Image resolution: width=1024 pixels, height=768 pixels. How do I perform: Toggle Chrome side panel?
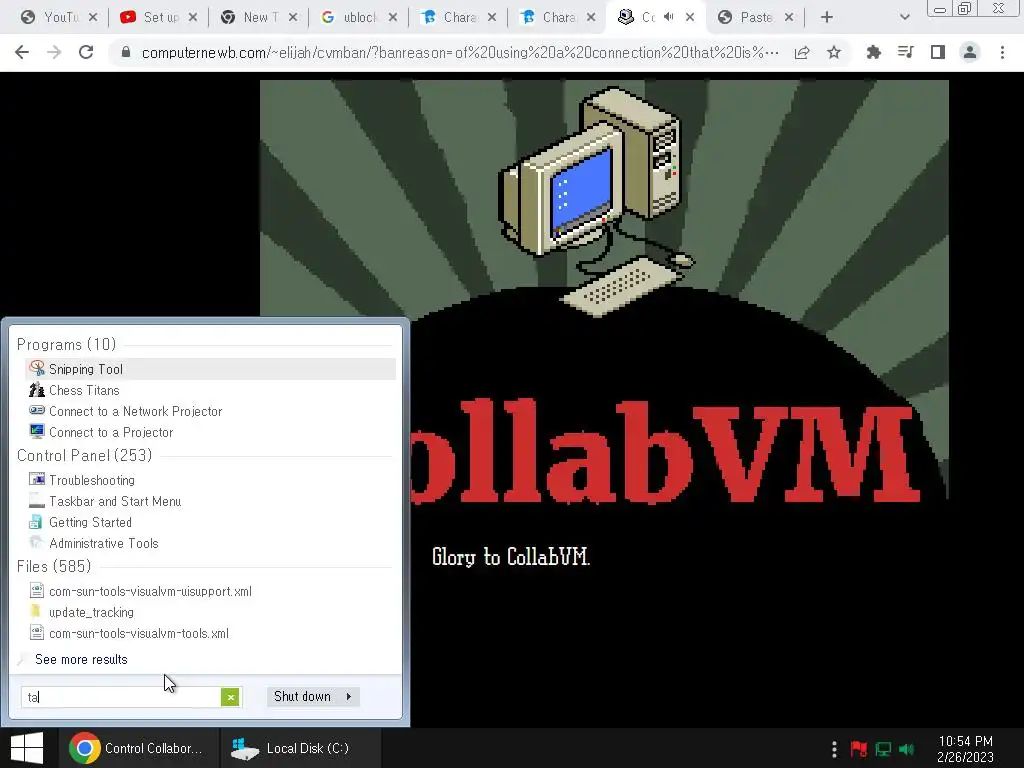click(x=938, y=52)
